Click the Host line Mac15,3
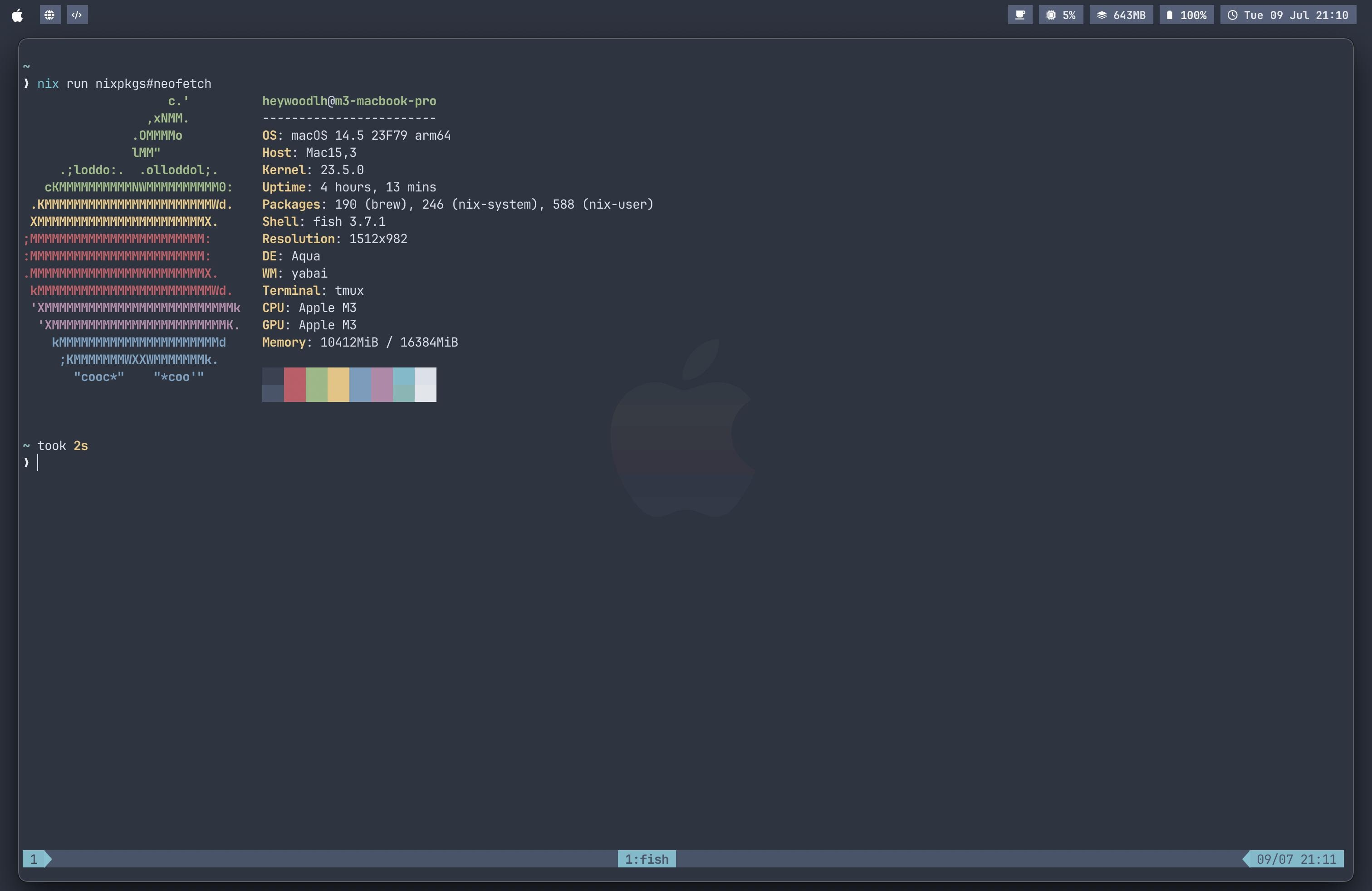1372x891 pixels. [x=309, y=153]
